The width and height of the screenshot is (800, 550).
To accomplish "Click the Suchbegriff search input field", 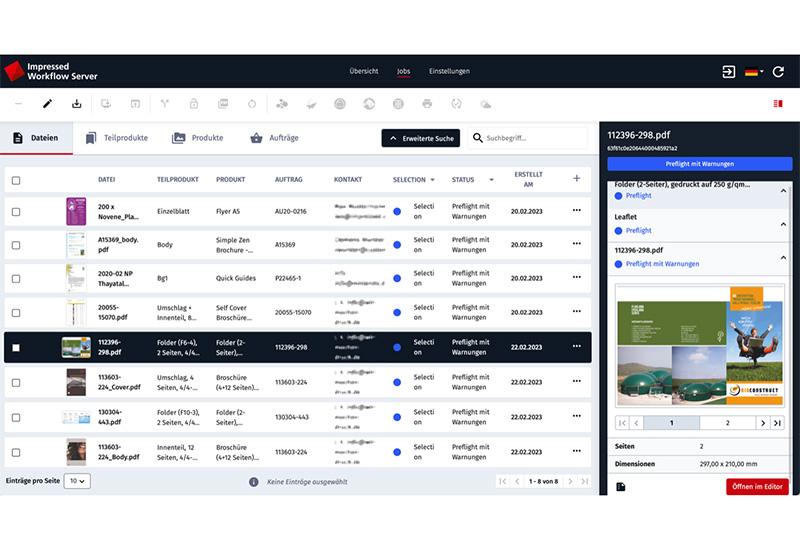I will 533,138.
